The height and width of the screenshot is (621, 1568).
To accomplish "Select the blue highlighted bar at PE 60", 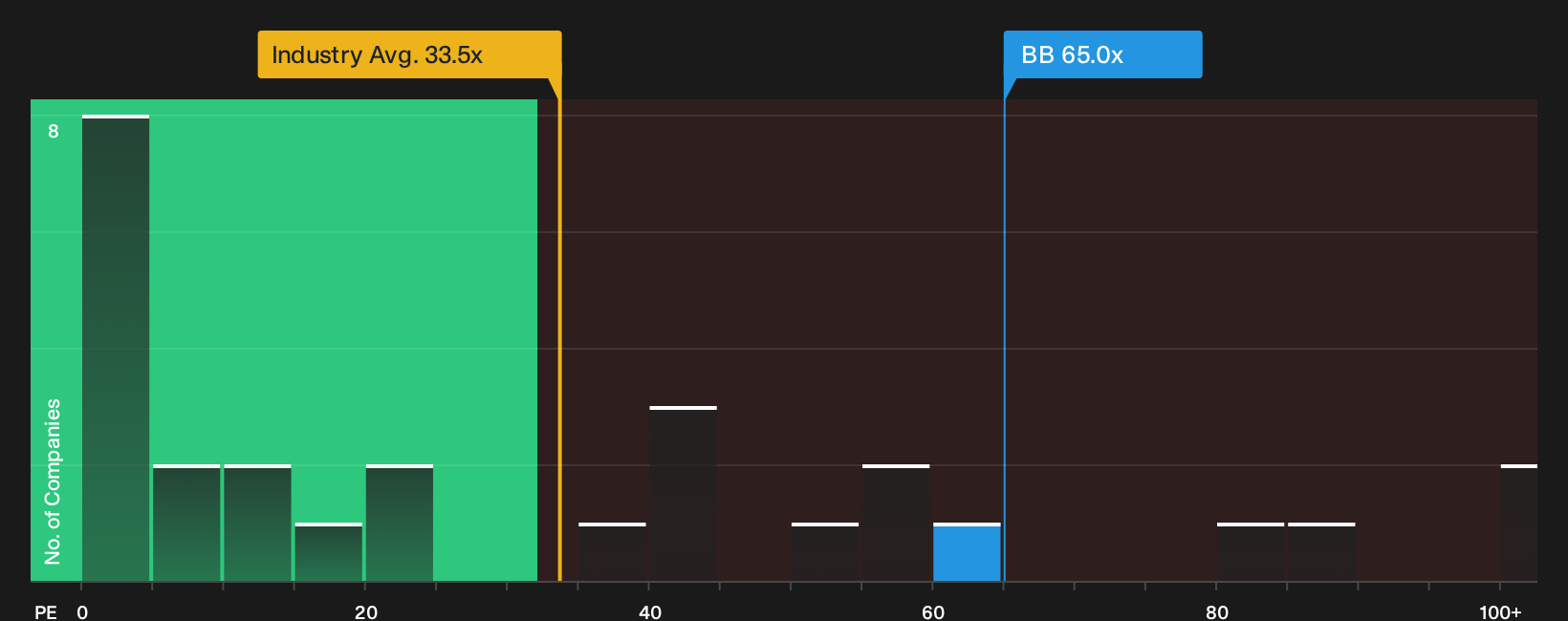I will click(967, 552).
